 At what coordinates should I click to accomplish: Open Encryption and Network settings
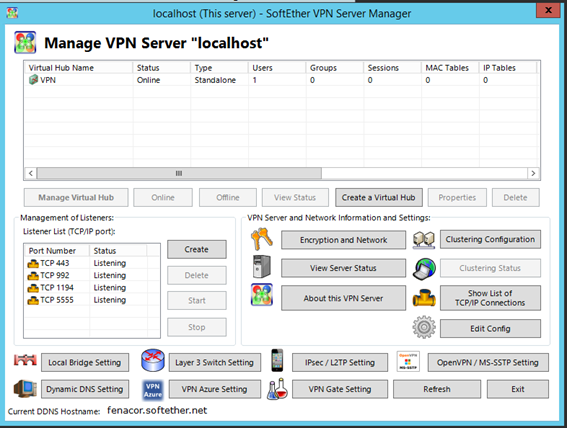pos(344,240)
